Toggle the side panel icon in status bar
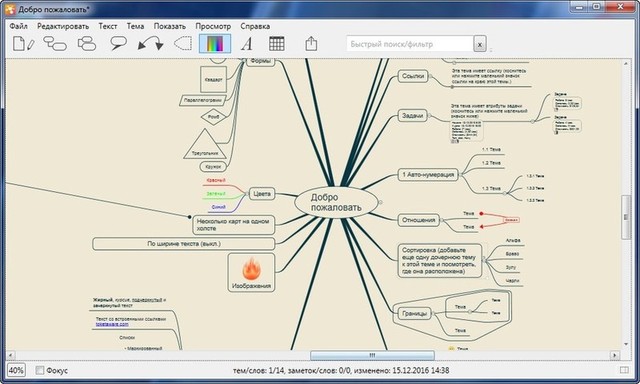This screenshot has width=640, height=384. [624, 370]
